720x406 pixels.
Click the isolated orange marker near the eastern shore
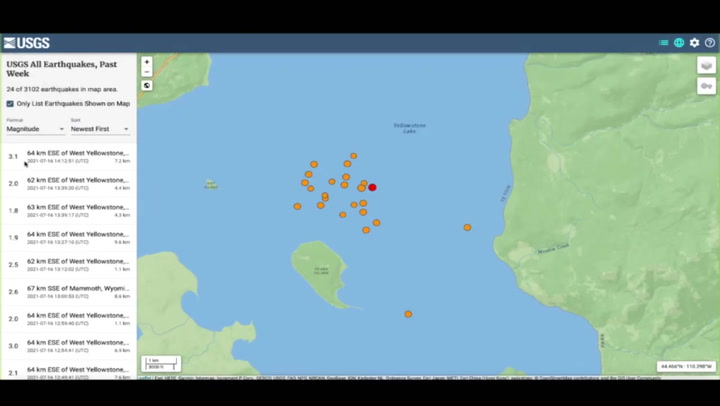(x=467, y=227)
